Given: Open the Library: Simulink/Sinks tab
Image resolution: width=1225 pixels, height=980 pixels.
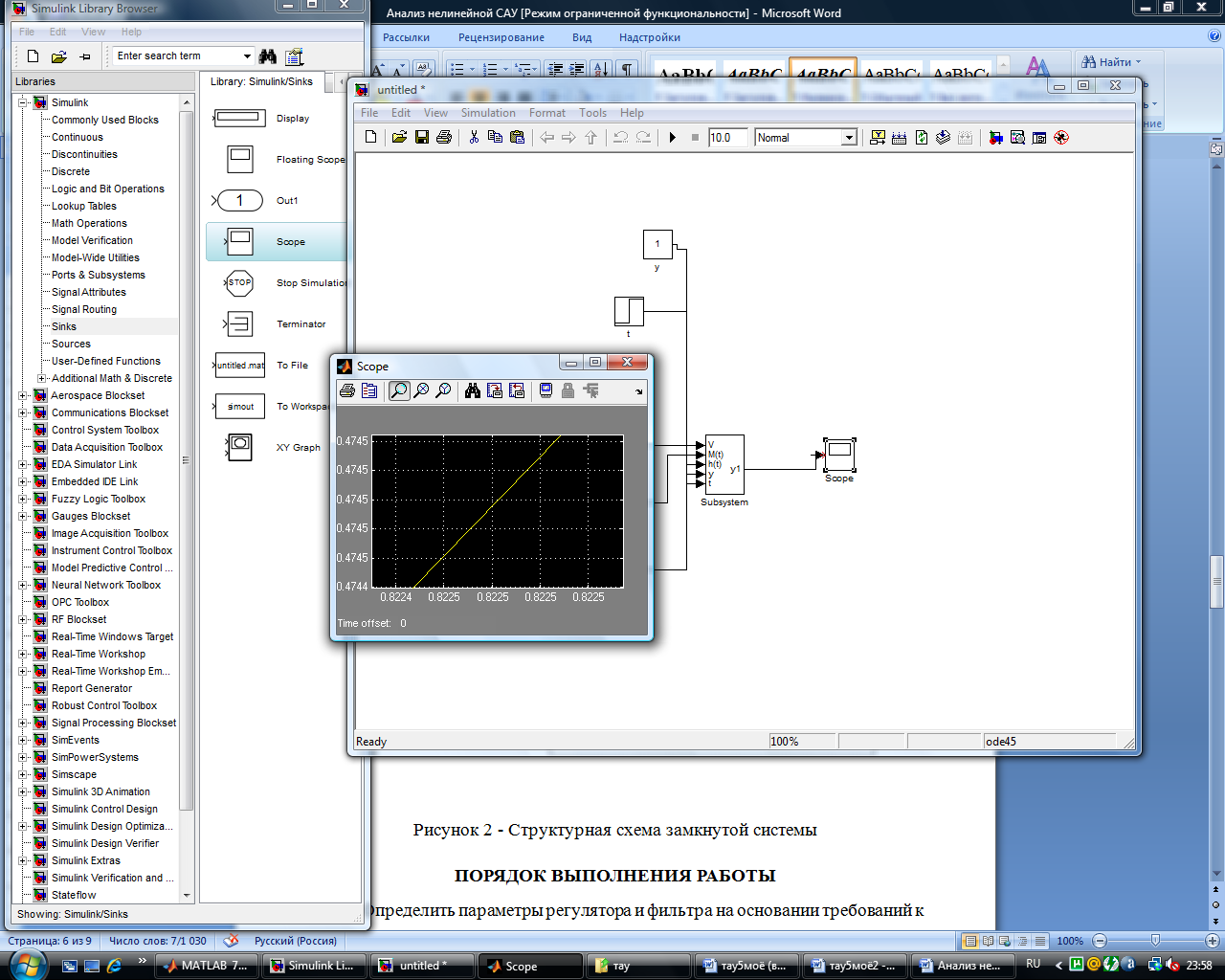Looking at the screenshot, I should [262, 82].
